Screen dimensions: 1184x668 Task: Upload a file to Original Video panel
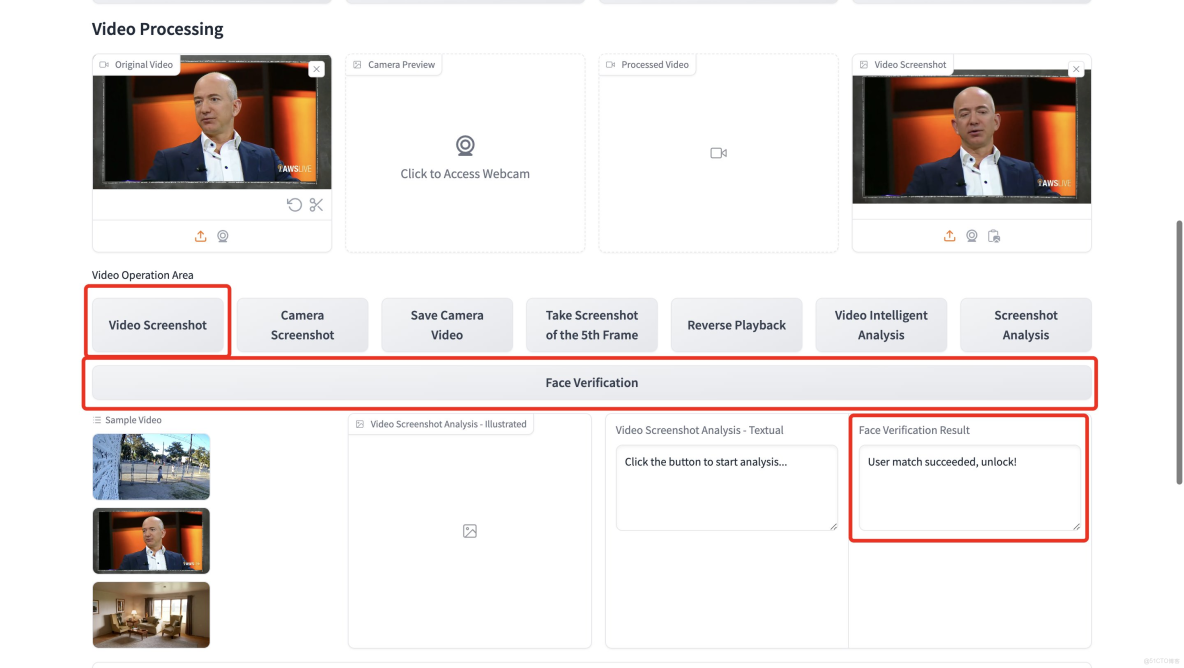(200, 235)
